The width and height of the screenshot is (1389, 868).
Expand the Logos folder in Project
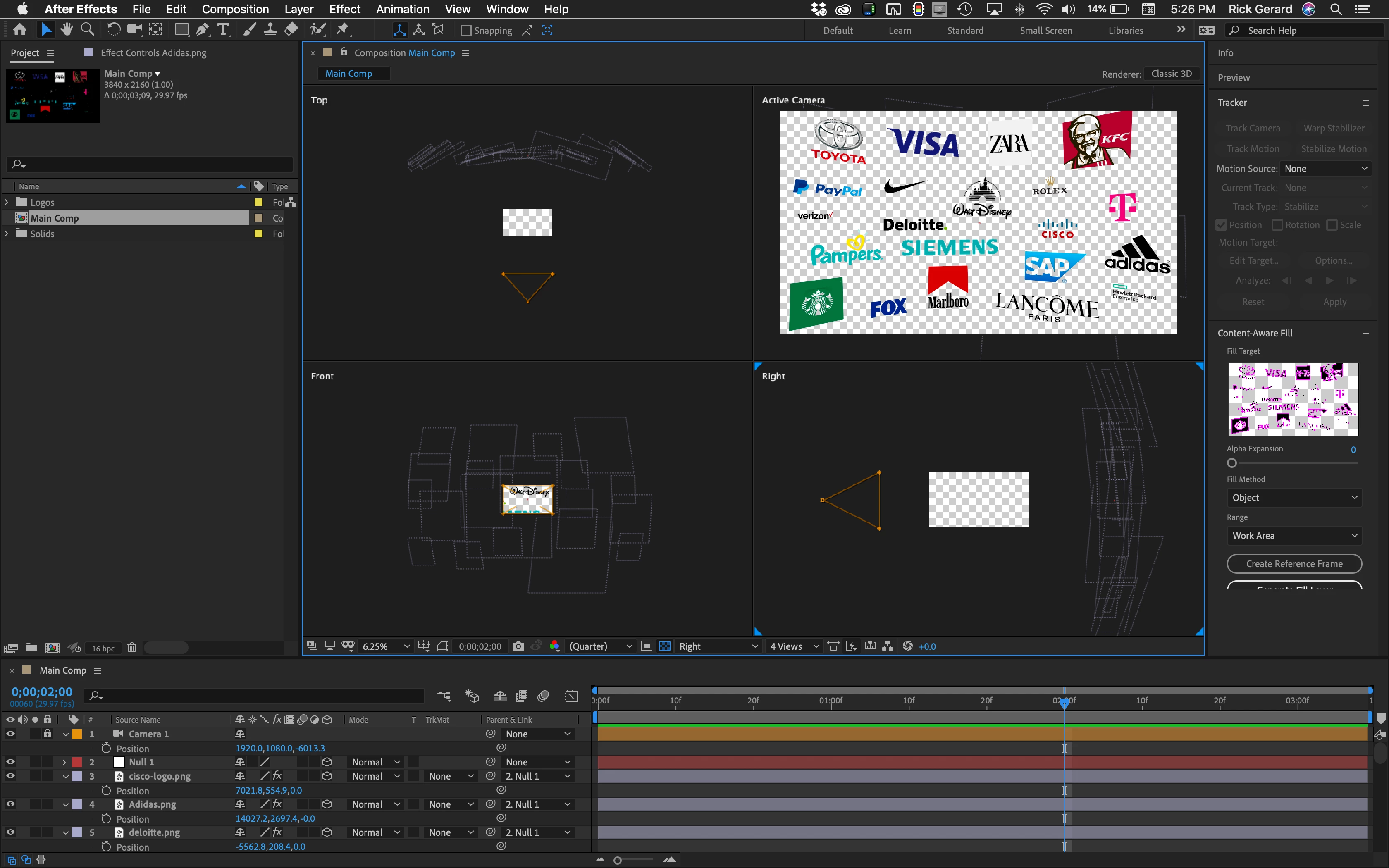7,202
